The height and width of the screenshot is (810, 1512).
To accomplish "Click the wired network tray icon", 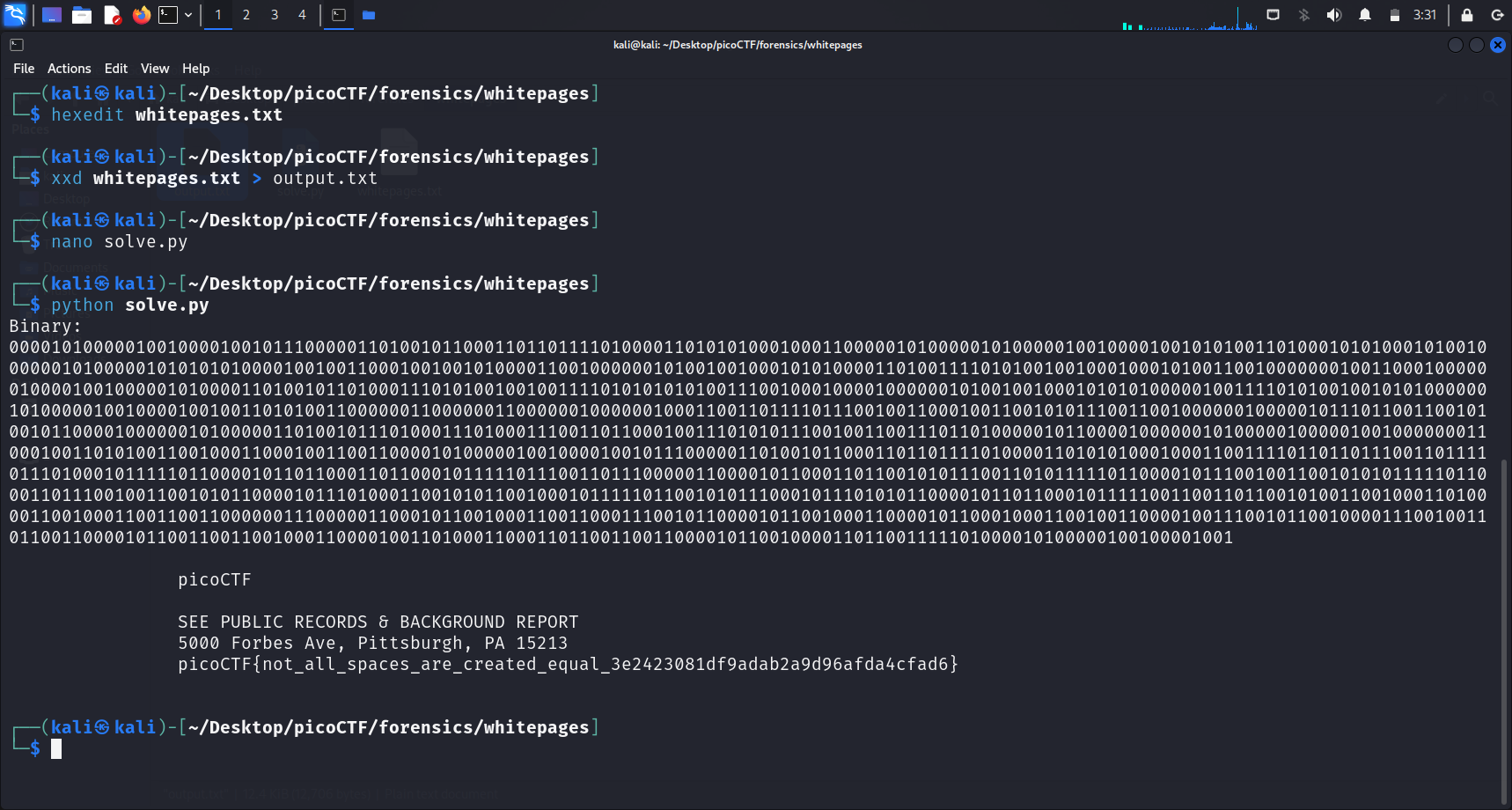I will click(1273, 15).
